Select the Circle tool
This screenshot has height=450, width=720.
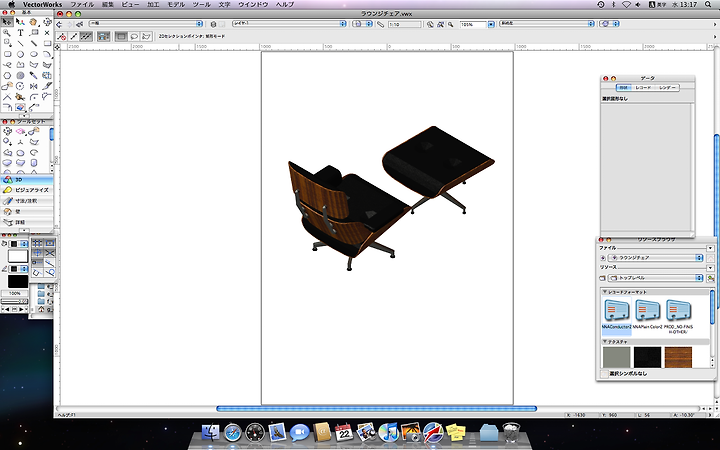(20, 54)
